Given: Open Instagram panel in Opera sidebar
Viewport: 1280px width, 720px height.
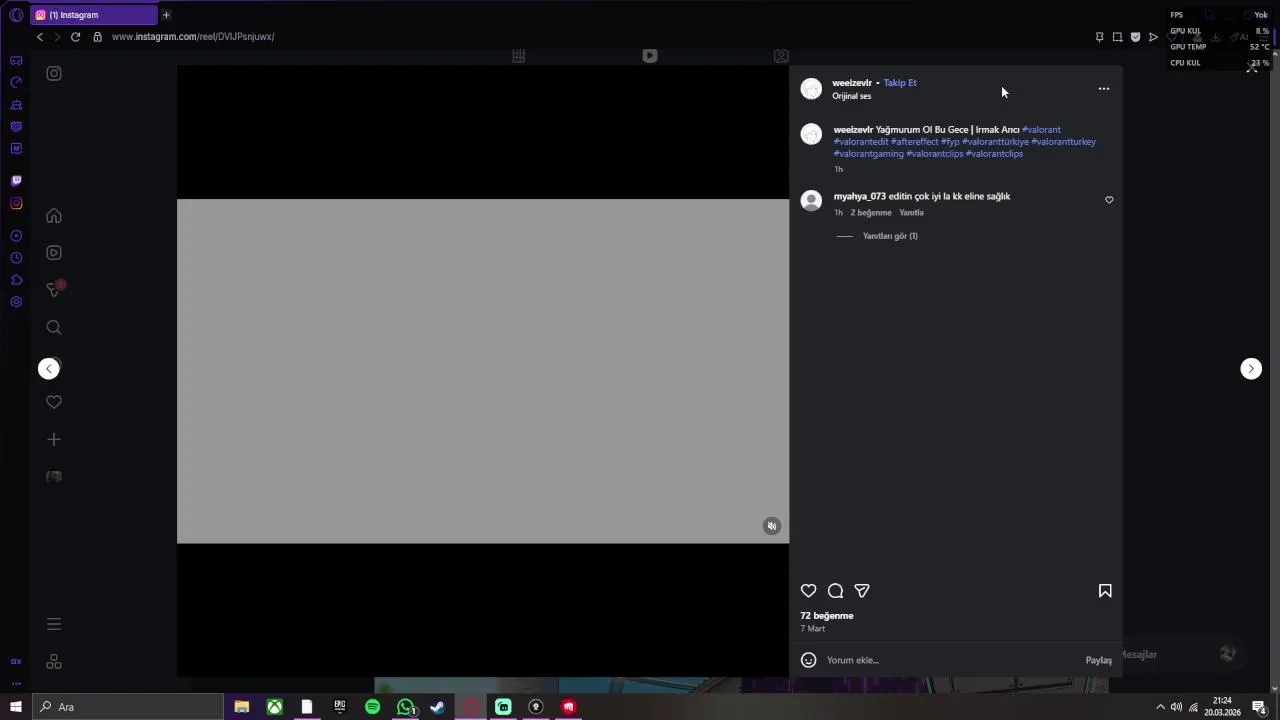Looking at the screenshot, I should (x=16, y=203).
